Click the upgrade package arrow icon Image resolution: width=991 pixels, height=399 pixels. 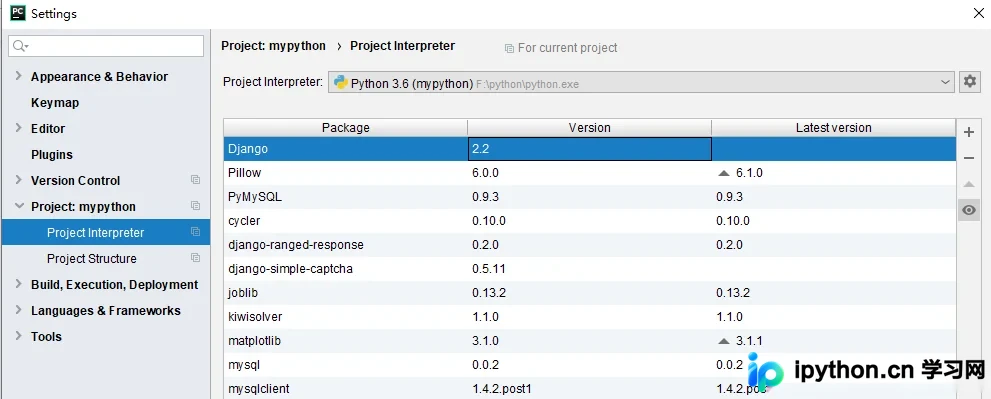tap(969, 184)
